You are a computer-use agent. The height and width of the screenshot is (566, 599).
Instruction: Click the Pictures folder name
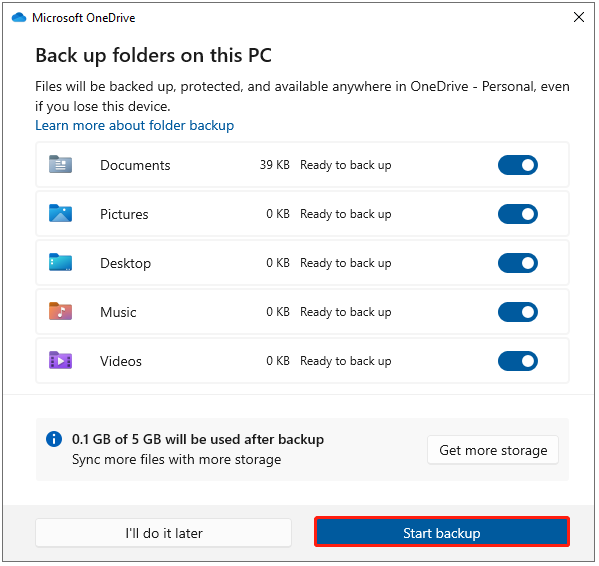tap(124, 214)
